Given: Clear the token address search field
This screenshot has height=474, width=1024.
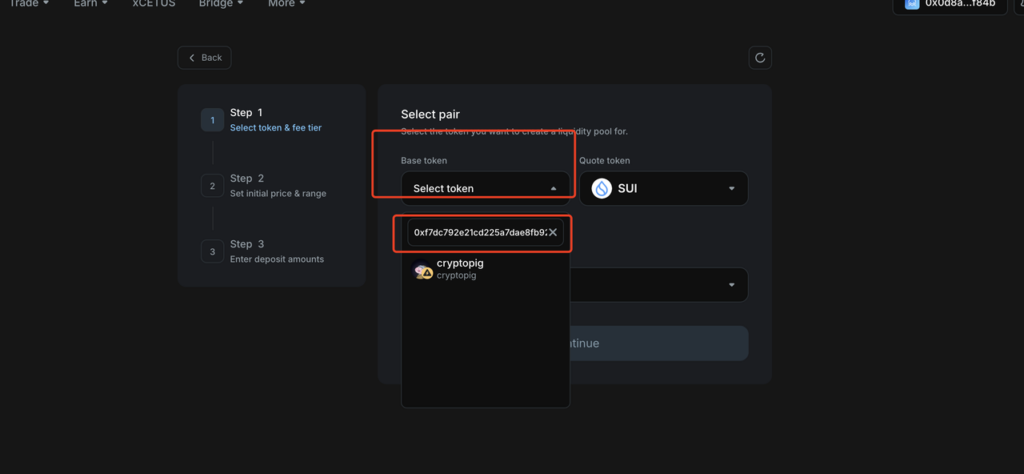Looking at the screenshot, I should (552, 232).
